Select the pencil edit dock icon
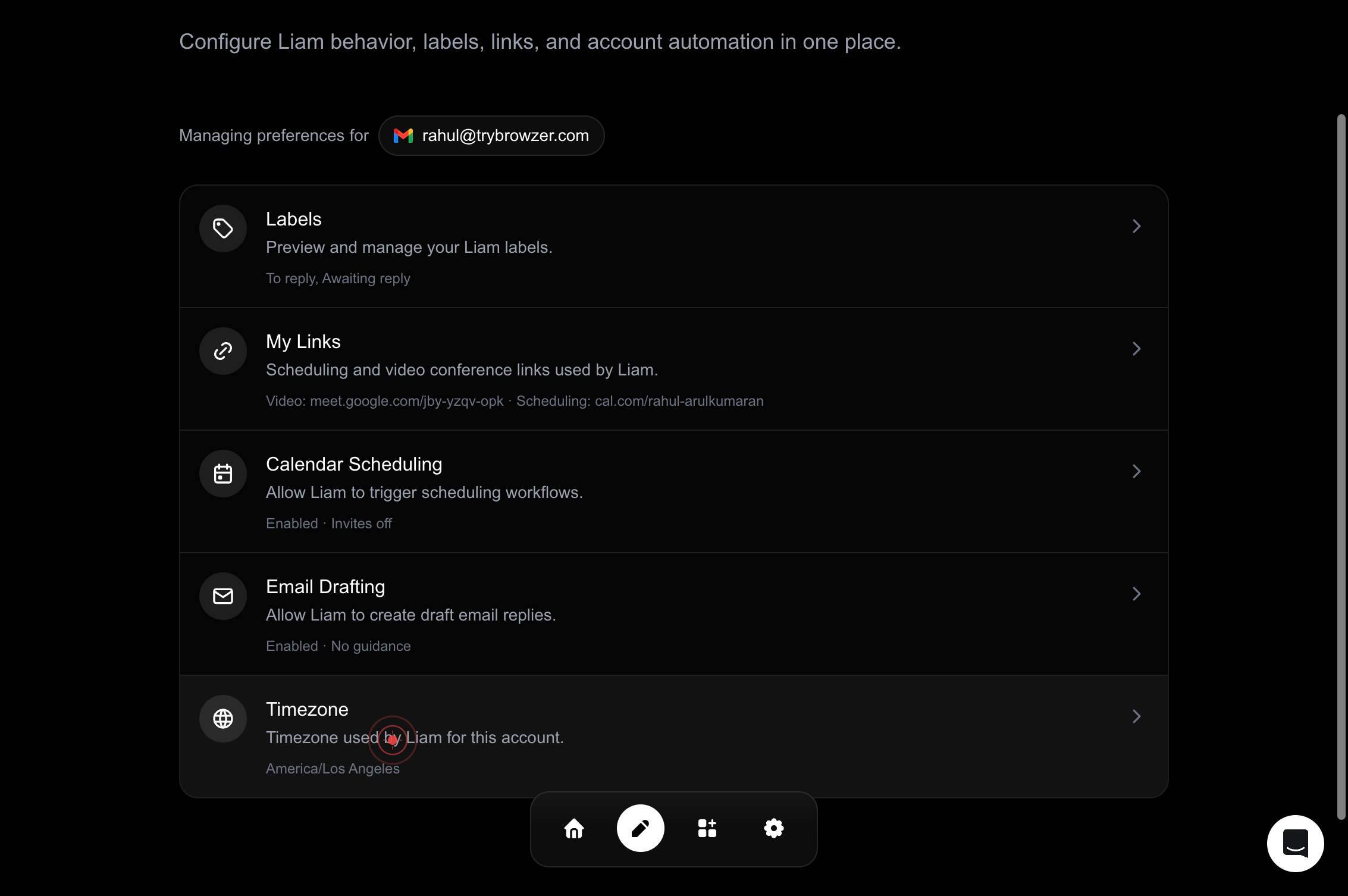This screenshot has width=1348, height=896. tap(641, 828)
